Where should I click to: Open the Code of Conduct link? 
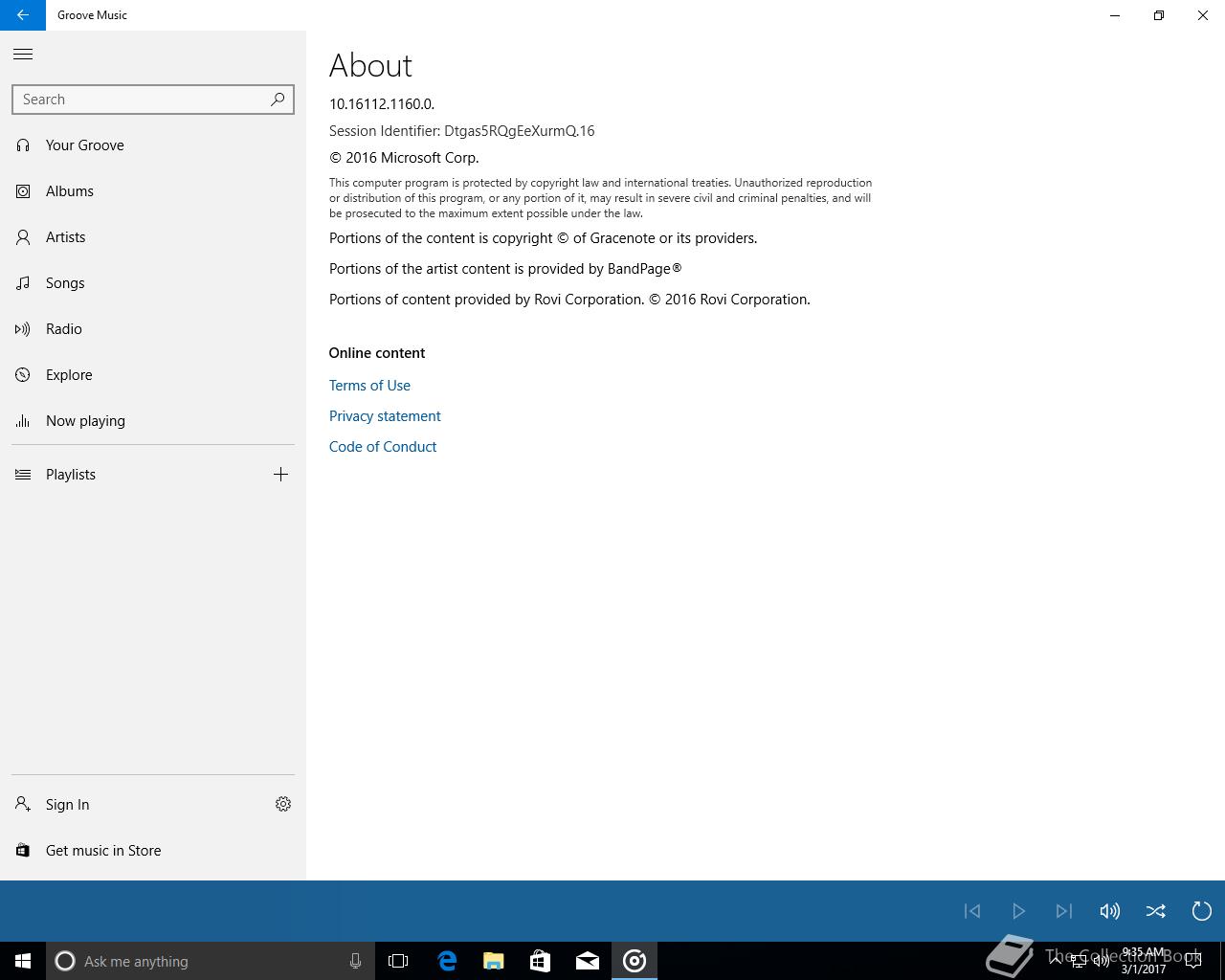coord(383,447)
